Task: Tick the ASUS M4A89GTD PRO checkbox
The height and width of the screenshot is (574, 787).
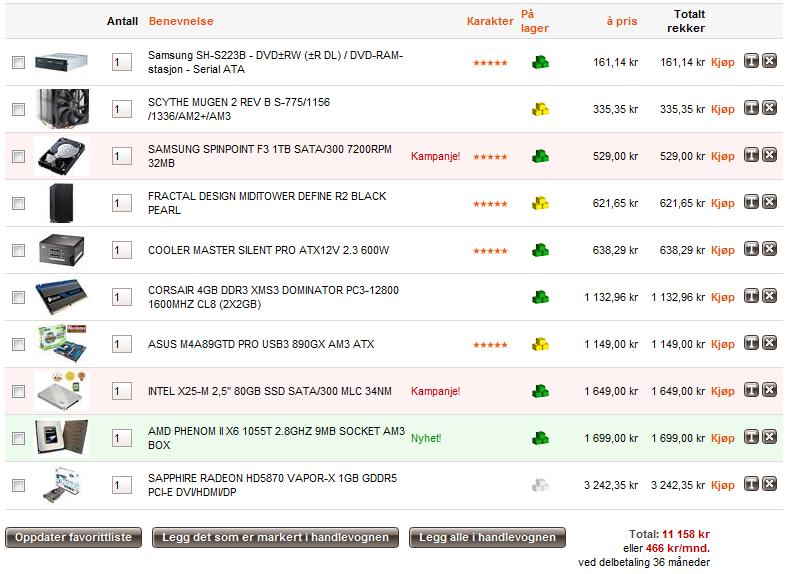Action: click(x=19, y=344)
